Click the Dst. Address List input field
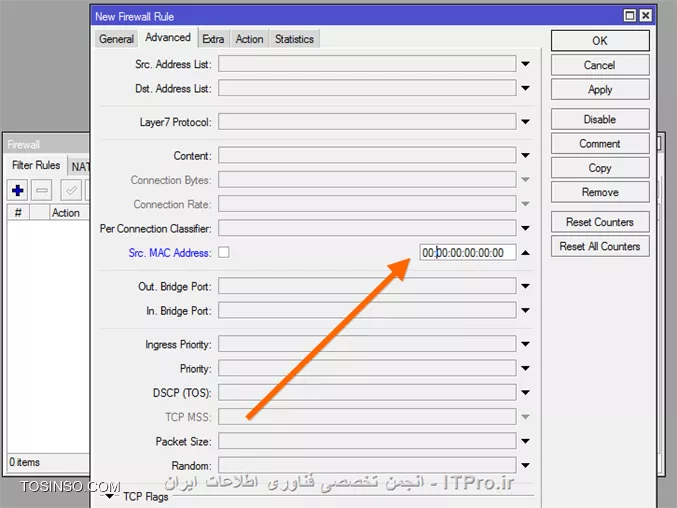This screenshot has height=508, width=677. [367, 88]
